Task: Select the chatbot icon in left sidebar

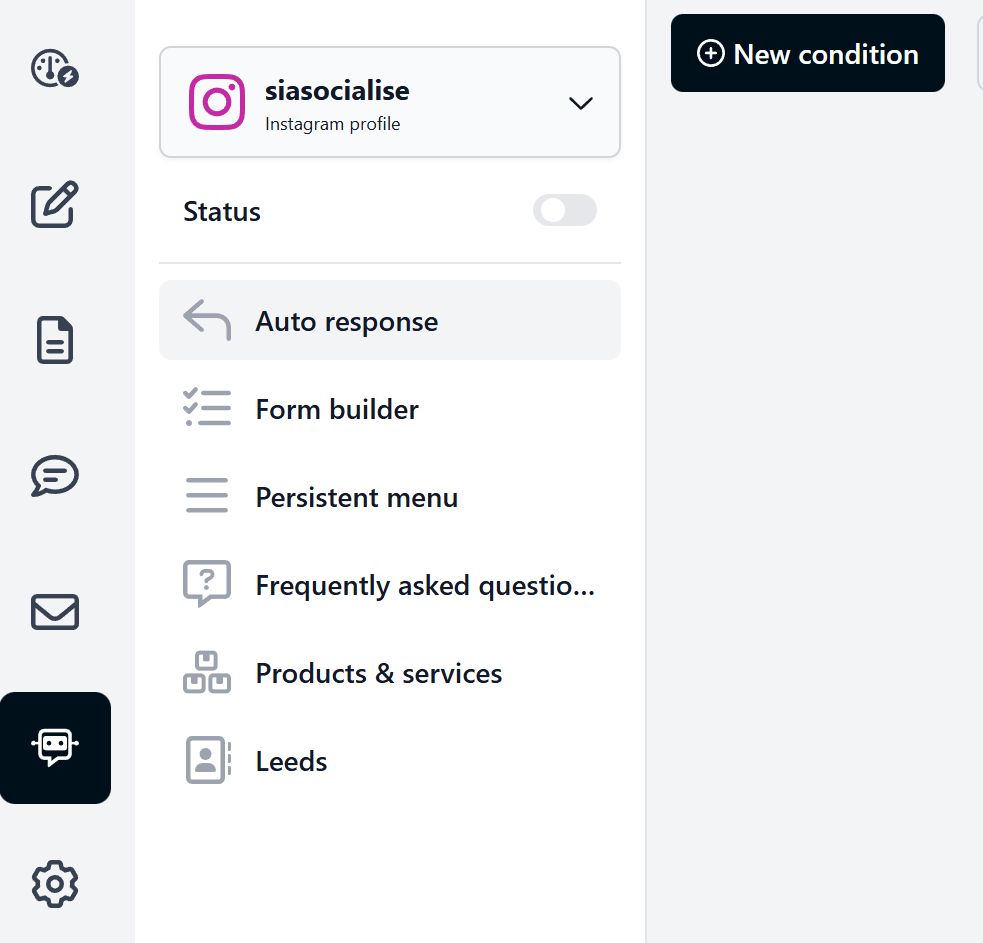Action: [55, 747]
